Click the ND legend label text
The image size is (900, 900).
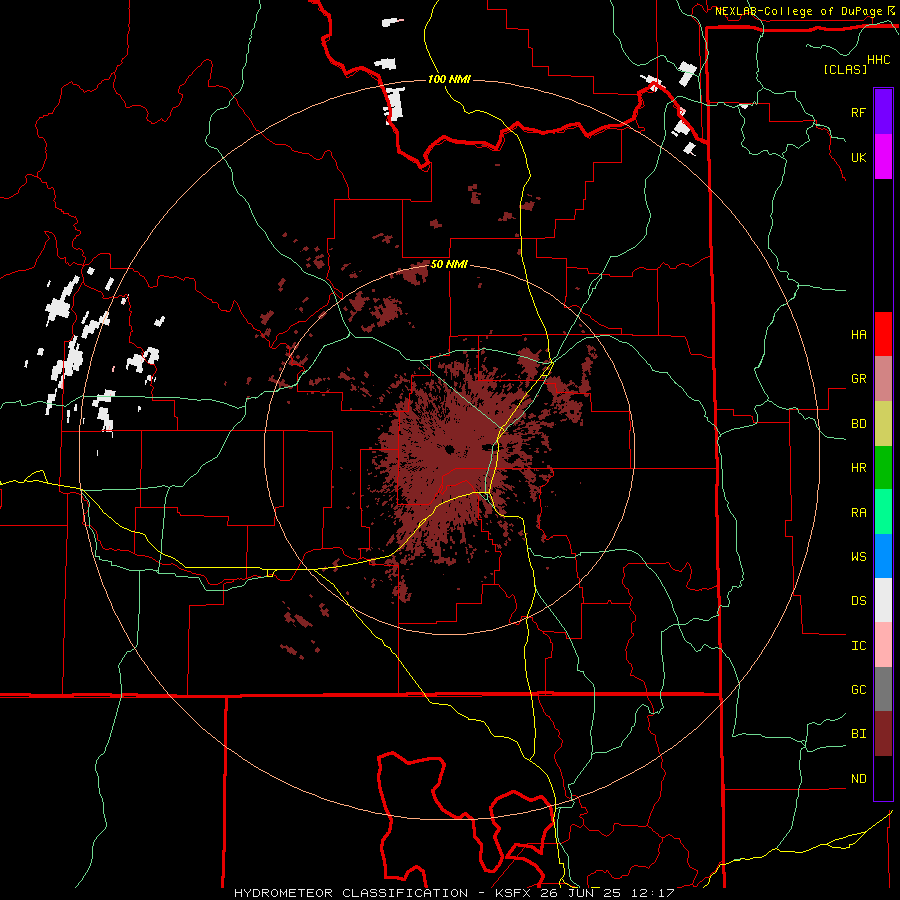pyautogui.click(x=859, y=779)
